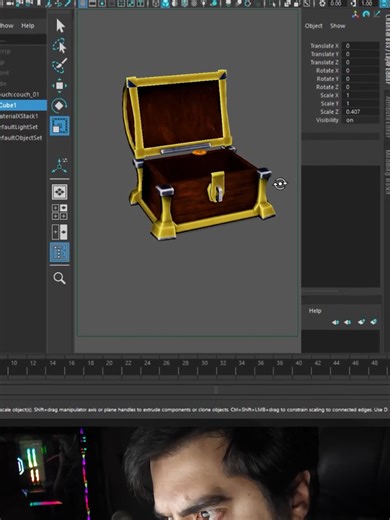390x520 pixels.
Task: Click third create-layer icon in layer editor
Action: pyautogui.click(x=361, y=322)
